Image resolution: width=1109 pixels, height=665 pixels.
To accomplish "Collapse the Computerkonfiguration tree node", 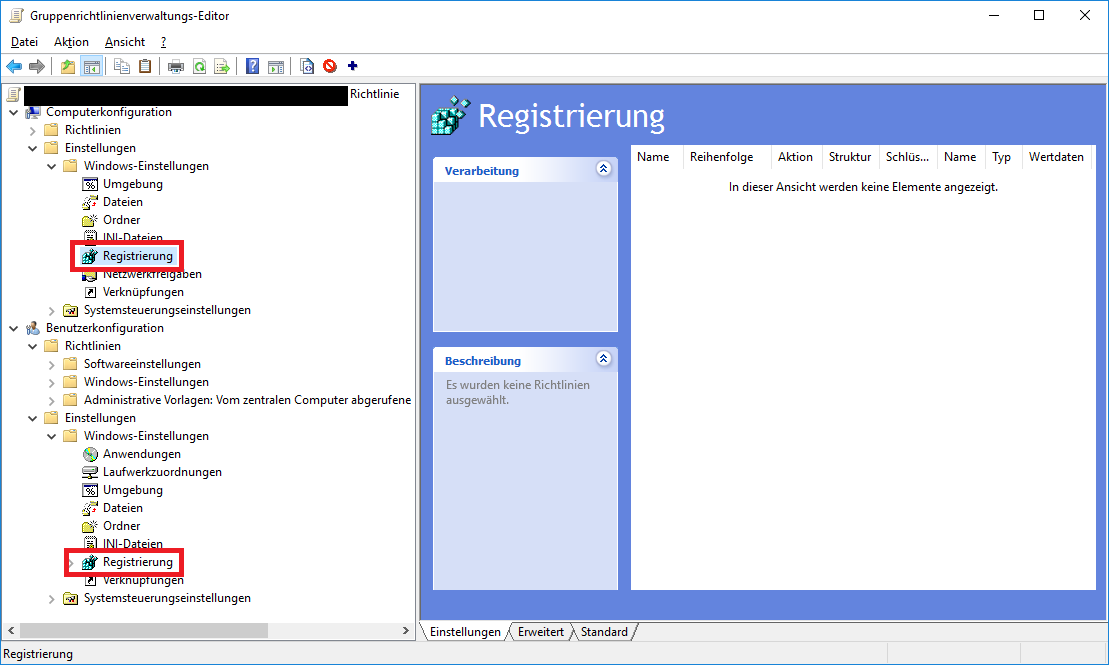I will coord(14,112).
